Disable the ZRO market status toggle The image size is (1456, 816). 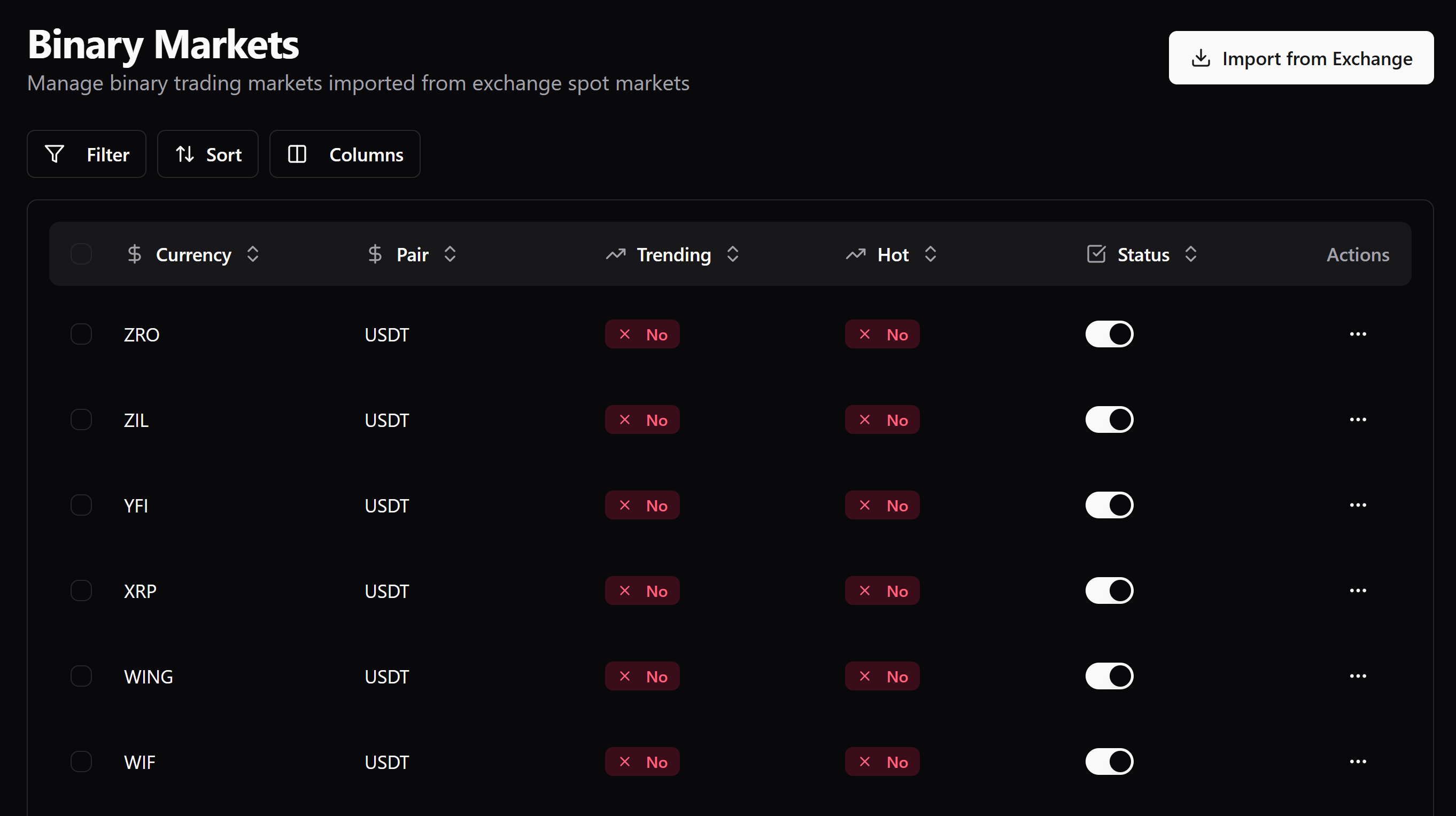coord(1109,334)
